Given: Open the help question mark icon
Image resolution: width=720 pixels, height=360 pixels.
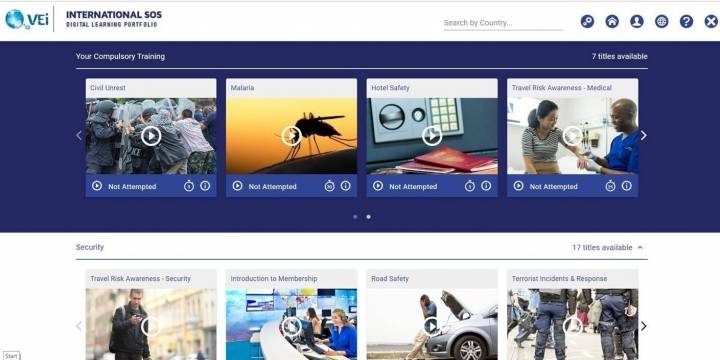Looking at the screenshot, I should [x=686, y=21].
